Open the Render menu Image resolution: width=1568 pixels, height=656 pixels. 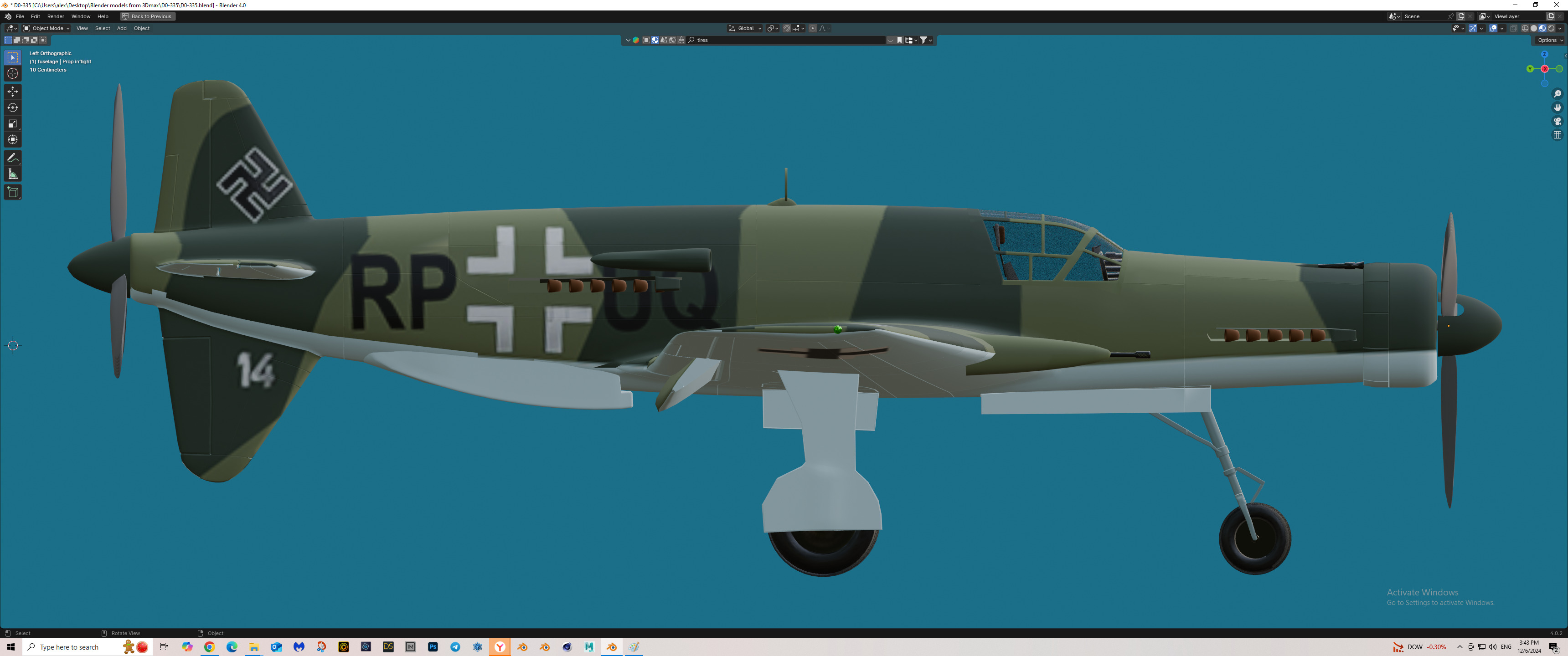coord(56,16)
